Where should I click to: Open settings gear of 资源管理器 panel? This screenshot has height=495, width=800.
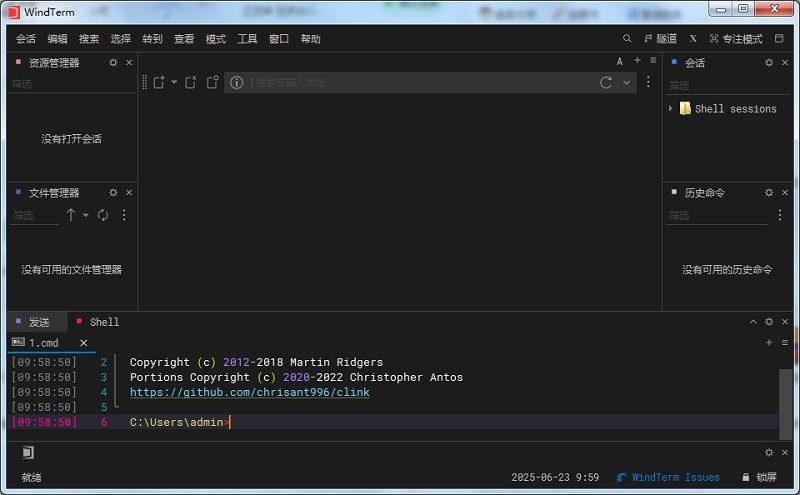113,63
